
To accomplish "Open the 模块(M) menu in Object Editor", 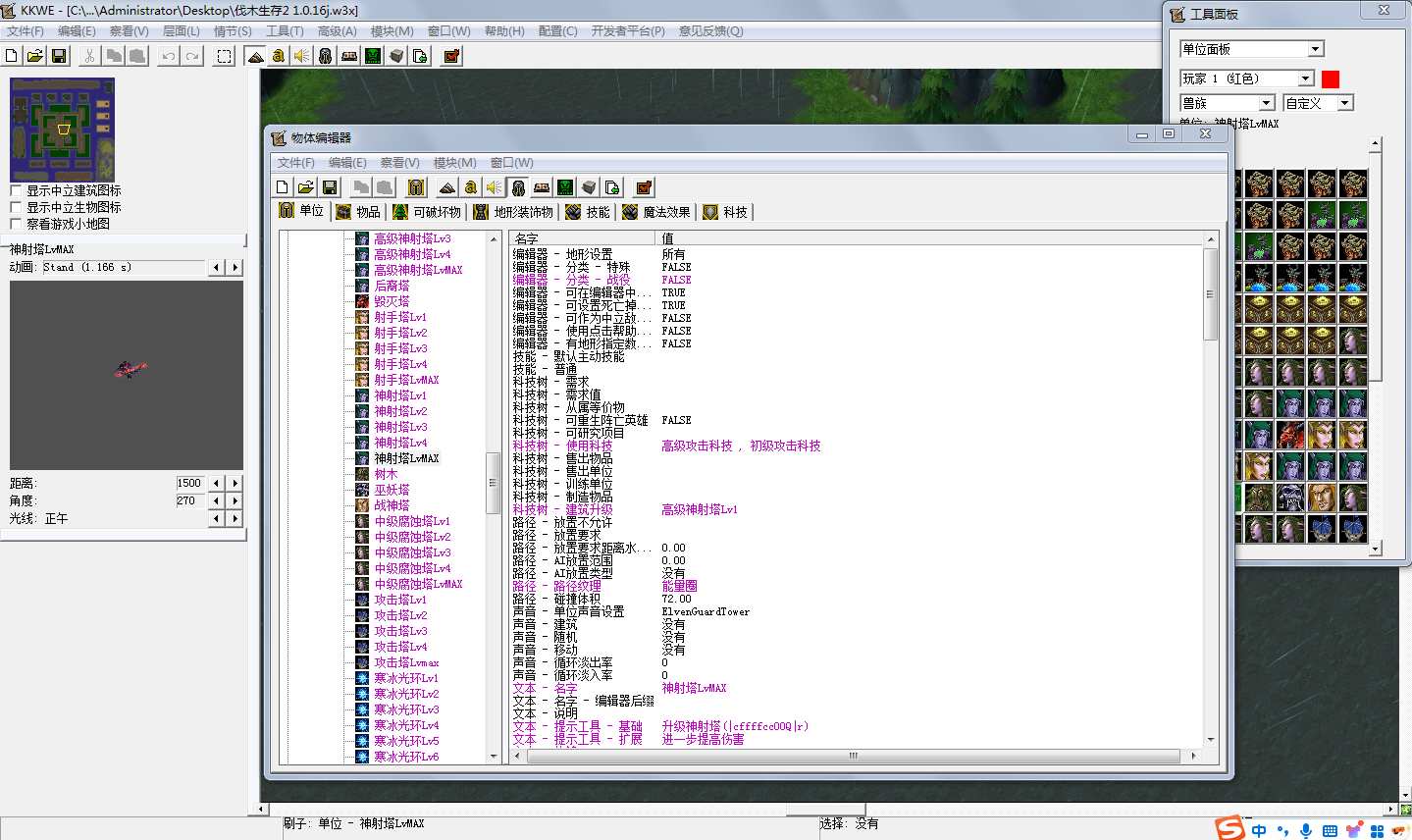I will pyautogui.click(x=454, y=163).
